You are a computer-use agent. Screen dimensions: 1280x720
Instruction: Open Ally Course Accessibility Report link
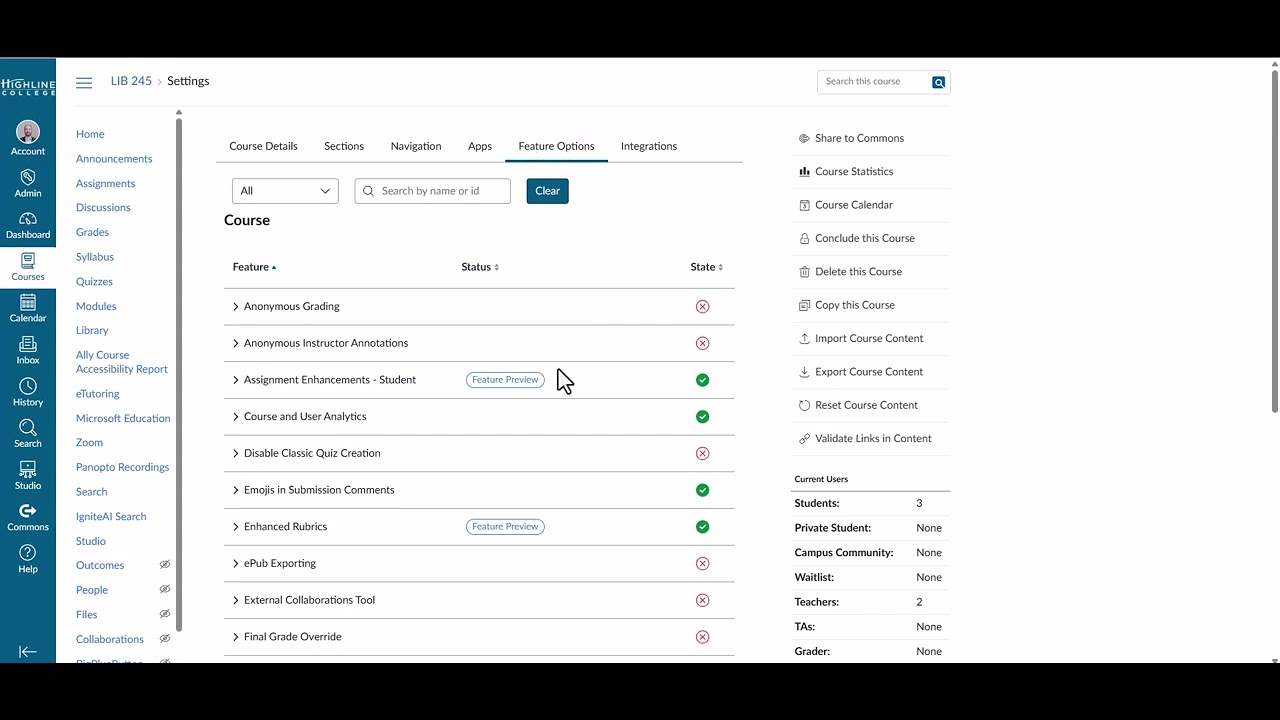point(122,362)
